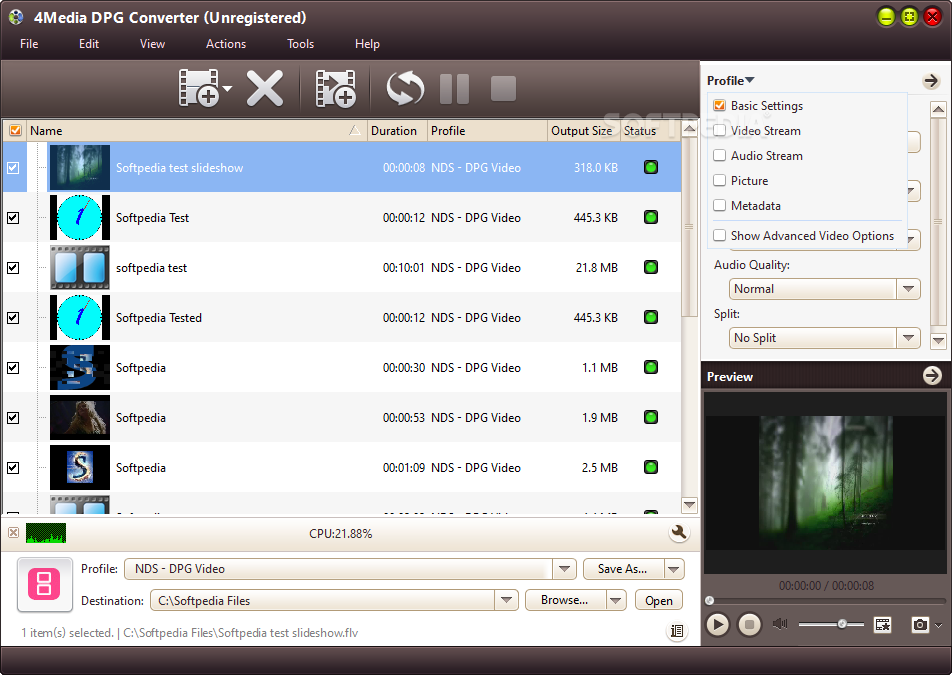Start conversion with the Convert arrows icon

(x=405, y=89)
